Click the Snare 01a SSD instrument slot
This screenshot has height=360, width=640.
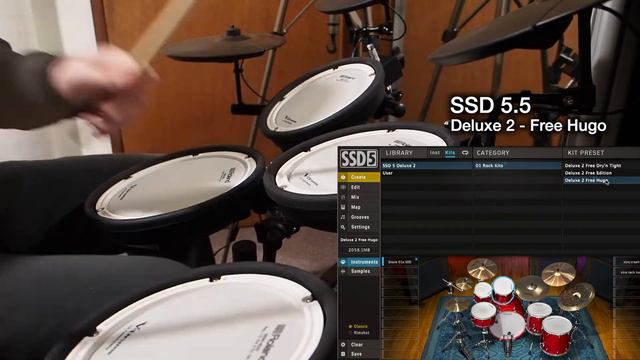pyautogui.click(x=400, y=262)
